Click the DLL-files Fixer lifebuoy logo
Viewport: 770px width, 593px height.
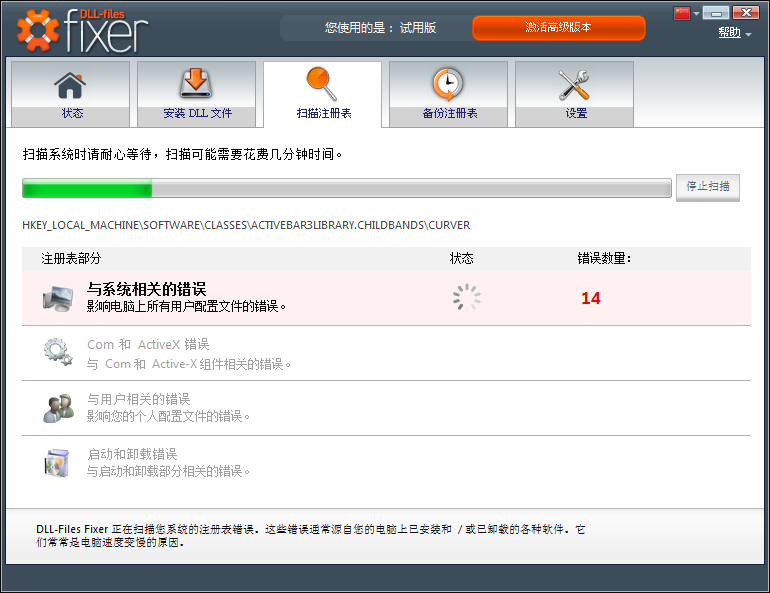coord(37,30)
